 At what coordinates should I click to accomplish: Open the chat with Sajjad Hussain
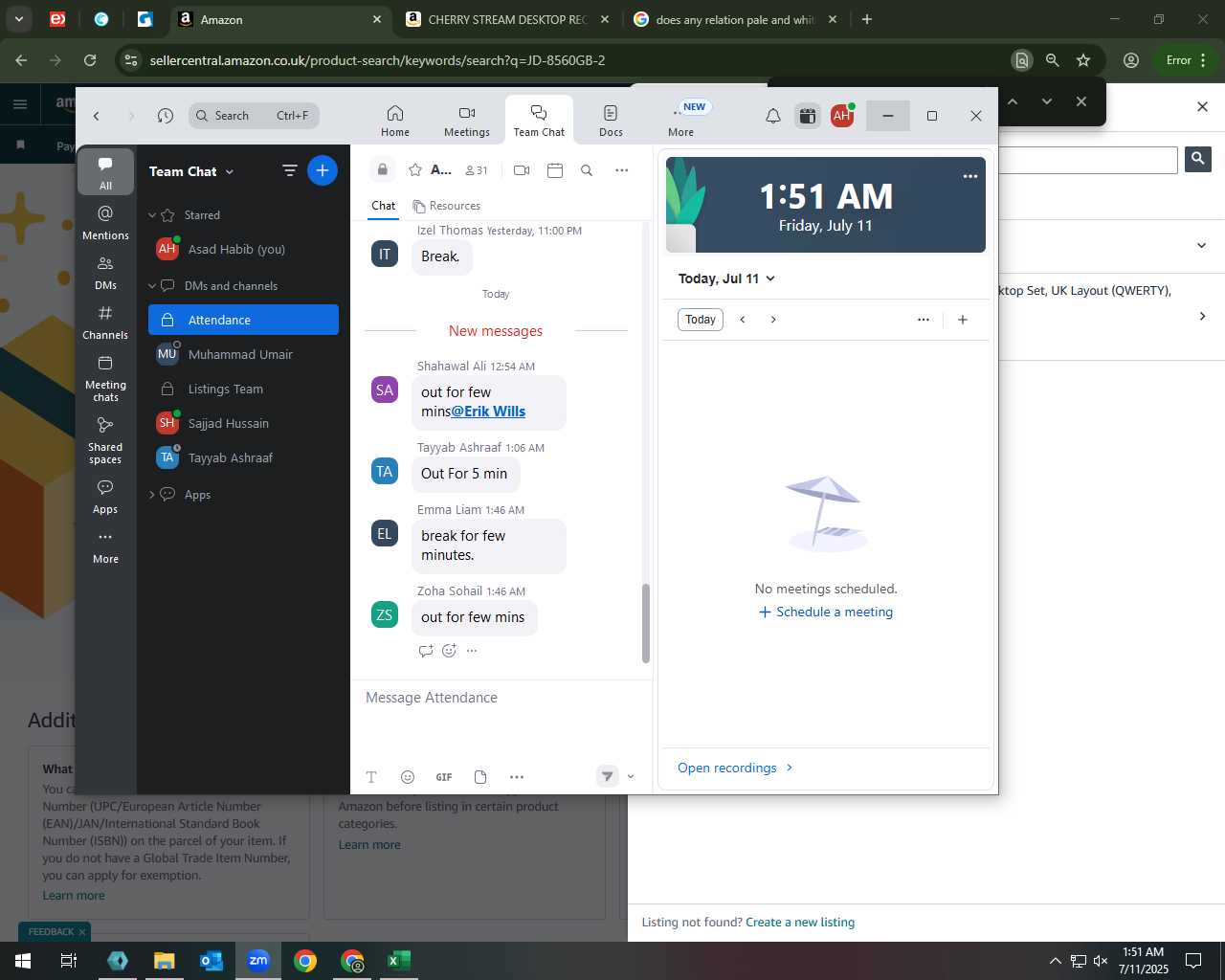tap(243, 423)
